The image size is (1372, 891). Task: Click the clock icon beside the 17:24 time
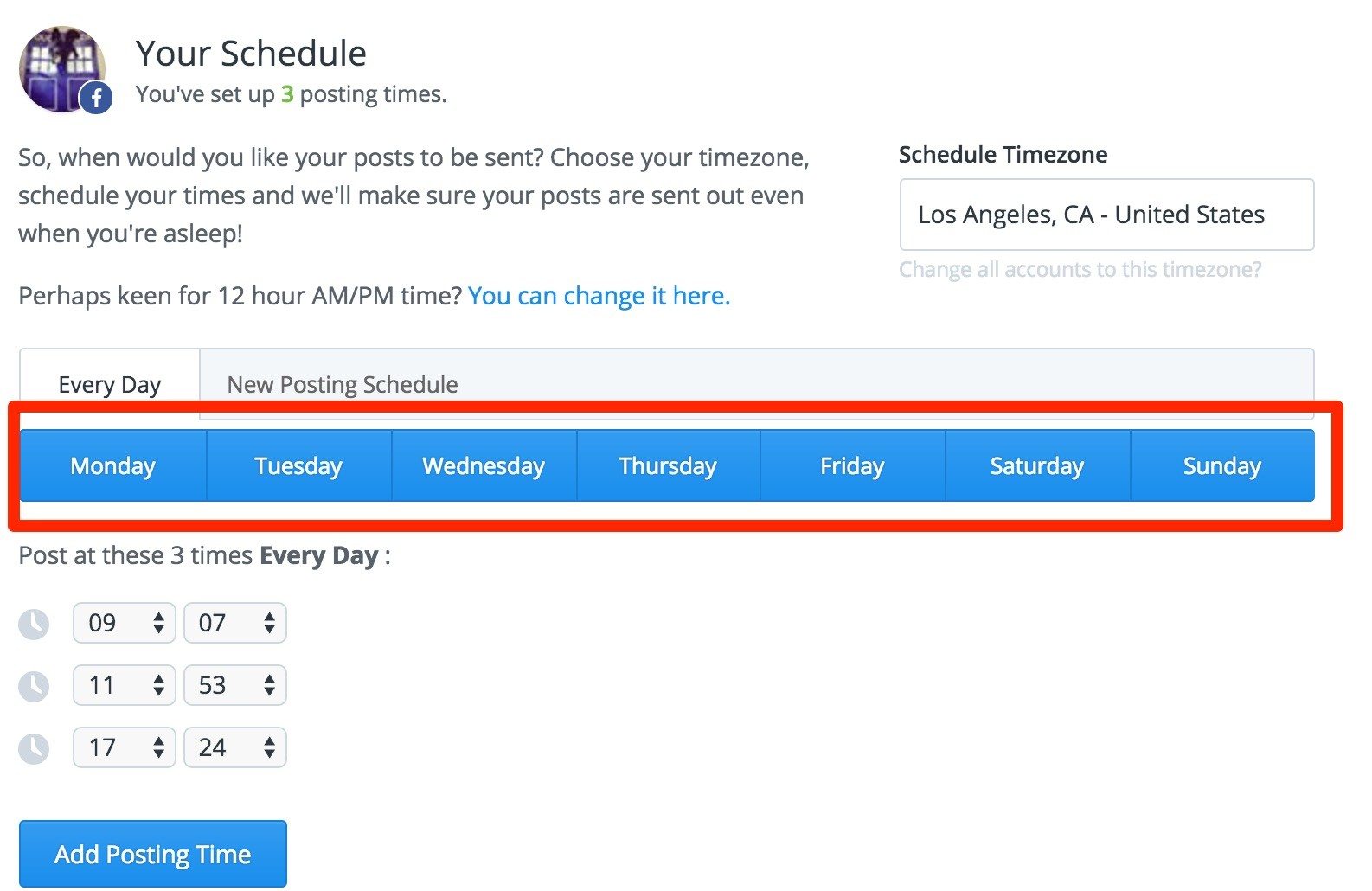coord(34,747)
